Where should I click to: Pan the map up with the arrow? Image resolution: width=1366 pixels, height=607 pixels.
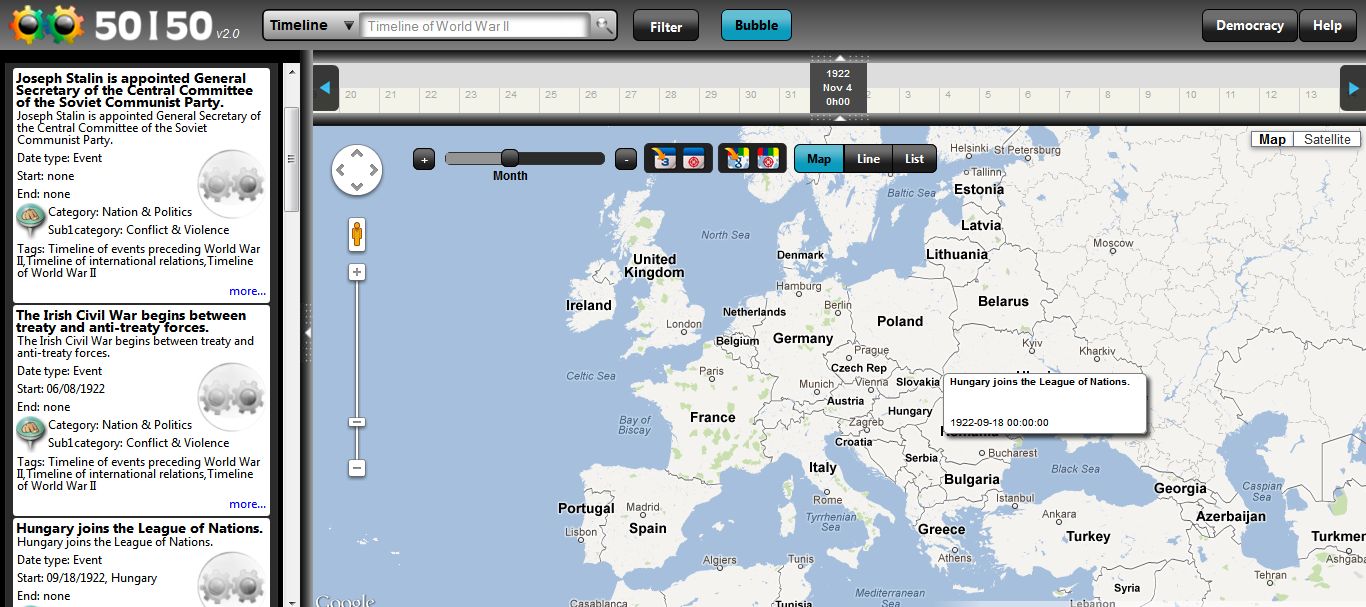pyautogui.click(x=357, y=153)
